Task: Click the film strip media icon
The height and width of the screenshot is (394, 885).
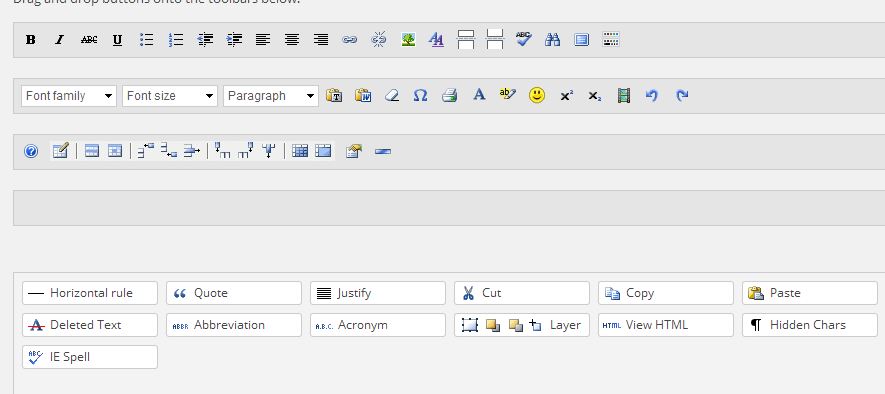Action: click(624, 95)
